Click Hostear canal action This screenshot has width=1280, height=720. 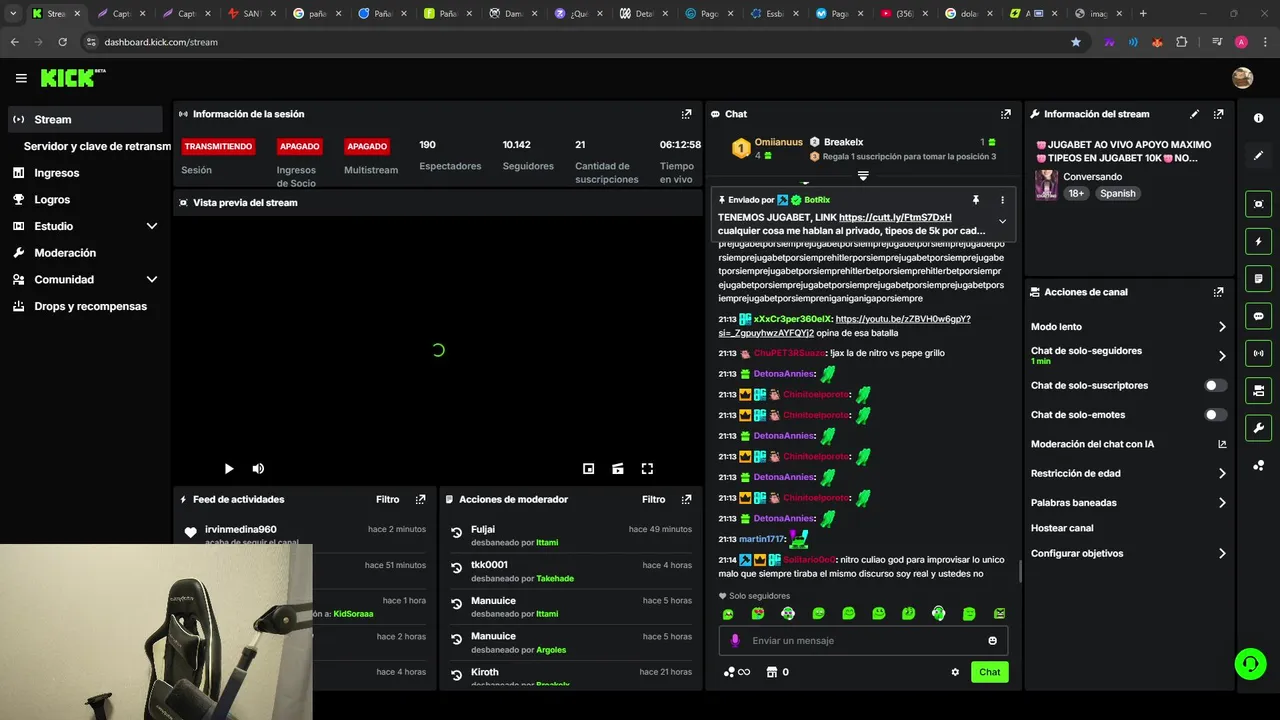tap(1062, 528)
